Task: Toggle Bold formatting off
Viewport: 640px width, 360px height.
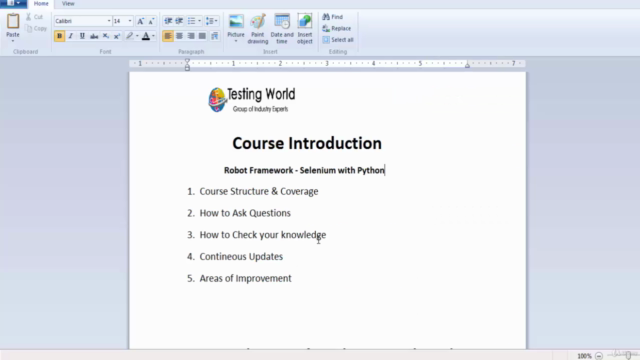Action: [x=59, y=36]
